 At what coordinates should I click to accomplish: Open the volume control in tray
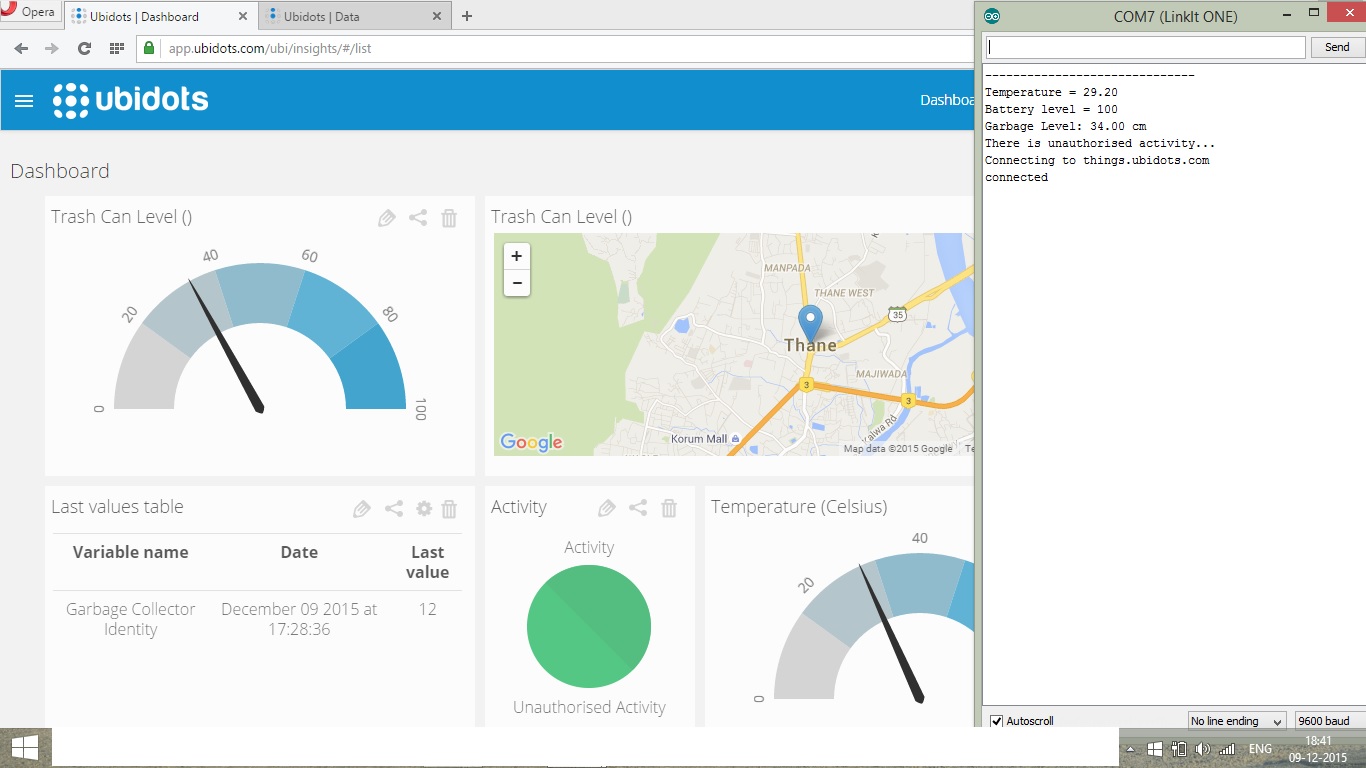coord(1202,749)
